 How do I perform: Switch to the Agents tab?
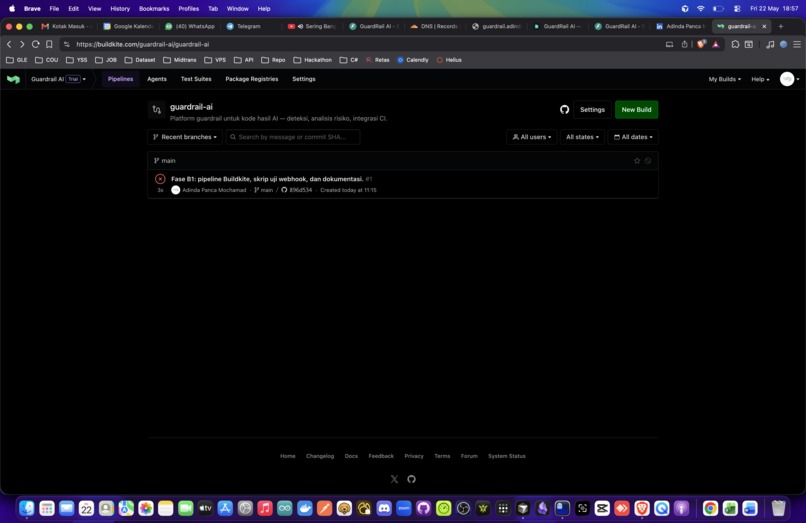point(157,79)
